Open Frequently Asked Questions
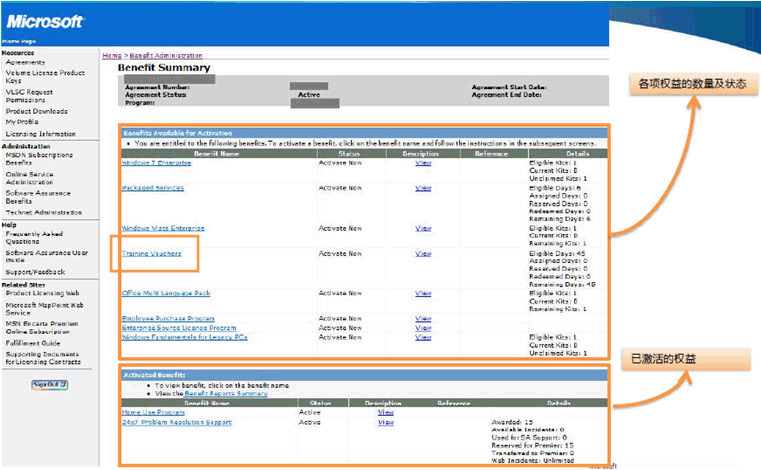761x470 pixels. pyautogui.click(x=34, y=237)
